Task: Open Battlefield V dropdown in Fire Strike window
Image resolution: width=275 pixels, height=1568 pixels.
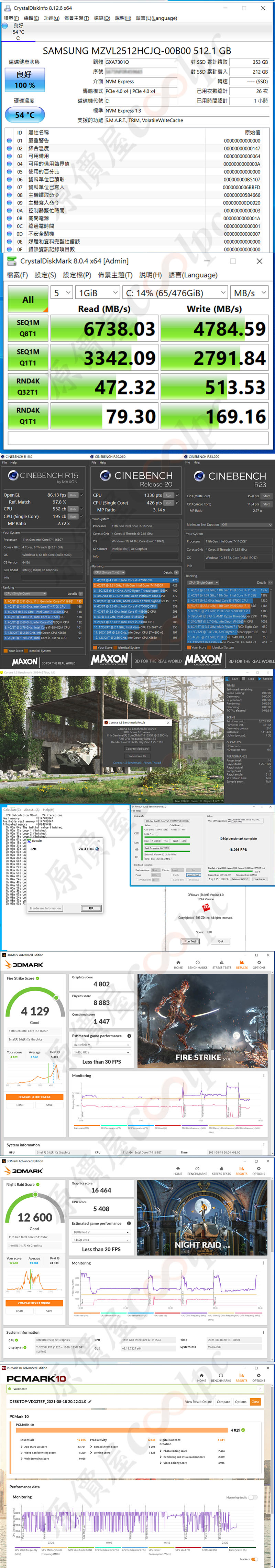Action: (101, 1045)
